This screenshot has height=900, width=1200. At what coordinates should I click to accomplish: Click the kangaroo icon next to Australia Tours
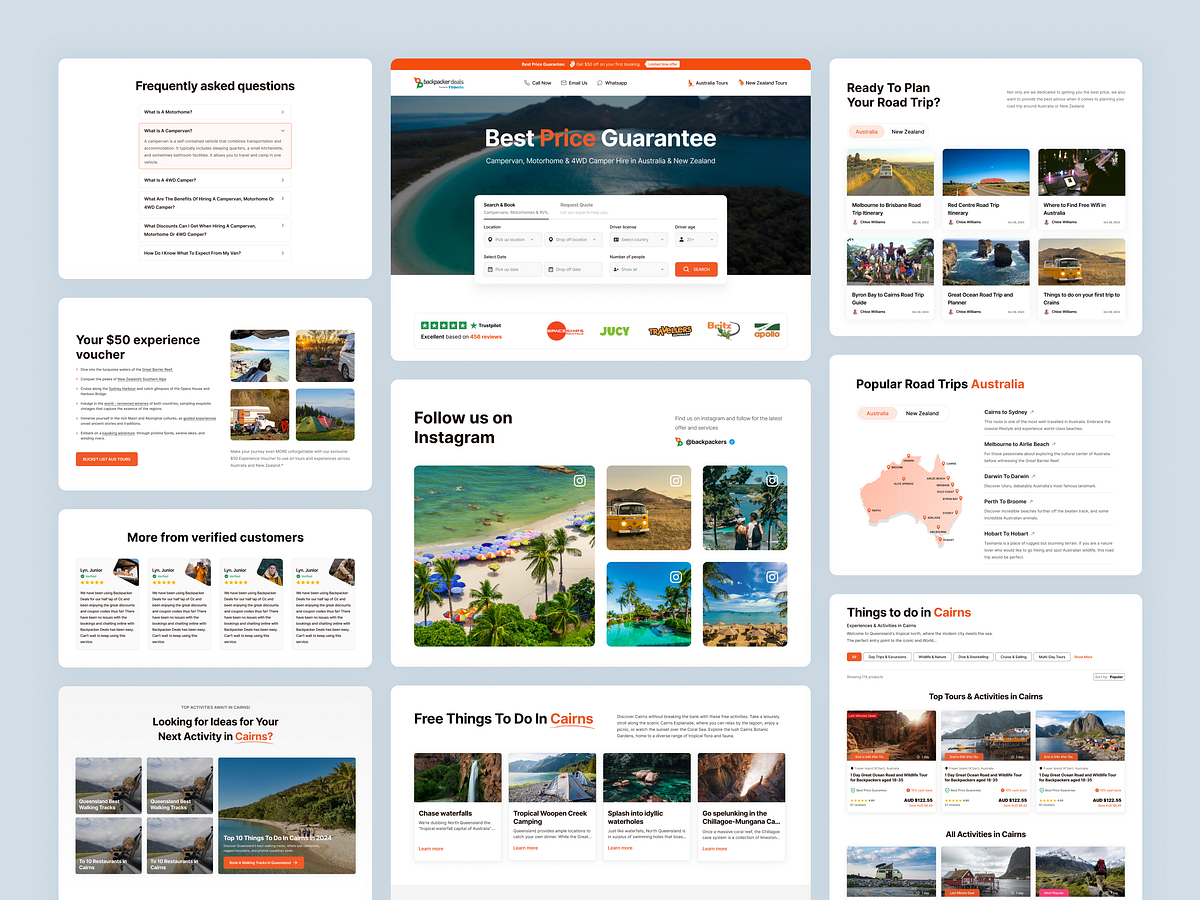(x=690, y=83)
